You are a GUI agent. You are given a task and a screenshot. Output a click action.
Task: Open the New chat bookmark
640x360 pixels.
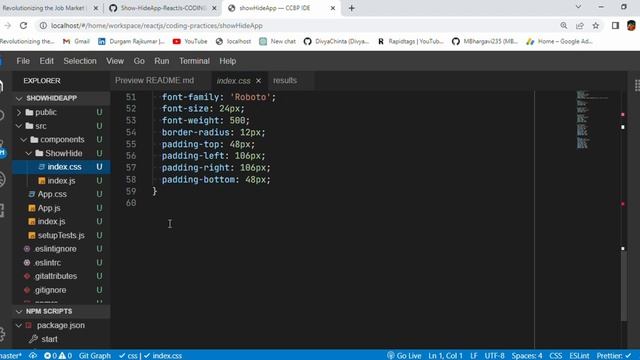click(x=278, y=41)
